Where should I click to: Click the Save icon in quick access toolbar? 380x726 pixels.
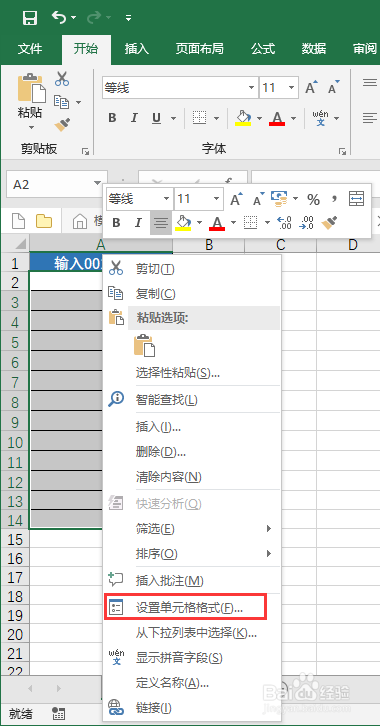pyautogui.click(x=30, y=18)
